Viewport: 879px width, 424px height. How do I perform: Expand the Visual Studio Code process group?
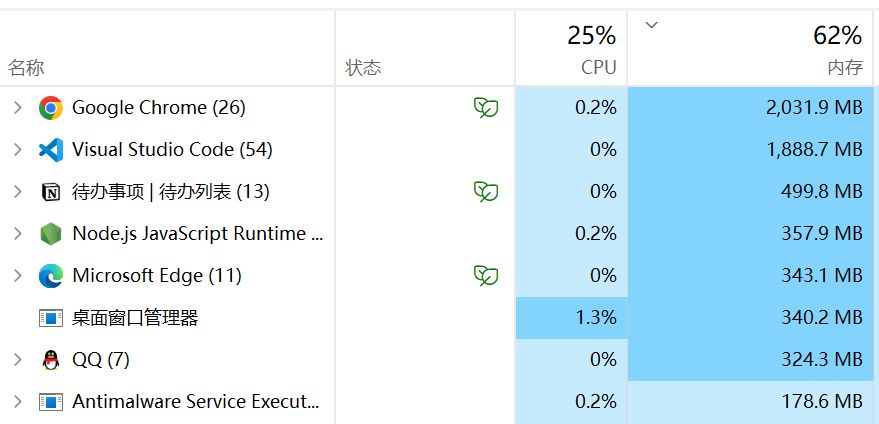tap(17, 150)
